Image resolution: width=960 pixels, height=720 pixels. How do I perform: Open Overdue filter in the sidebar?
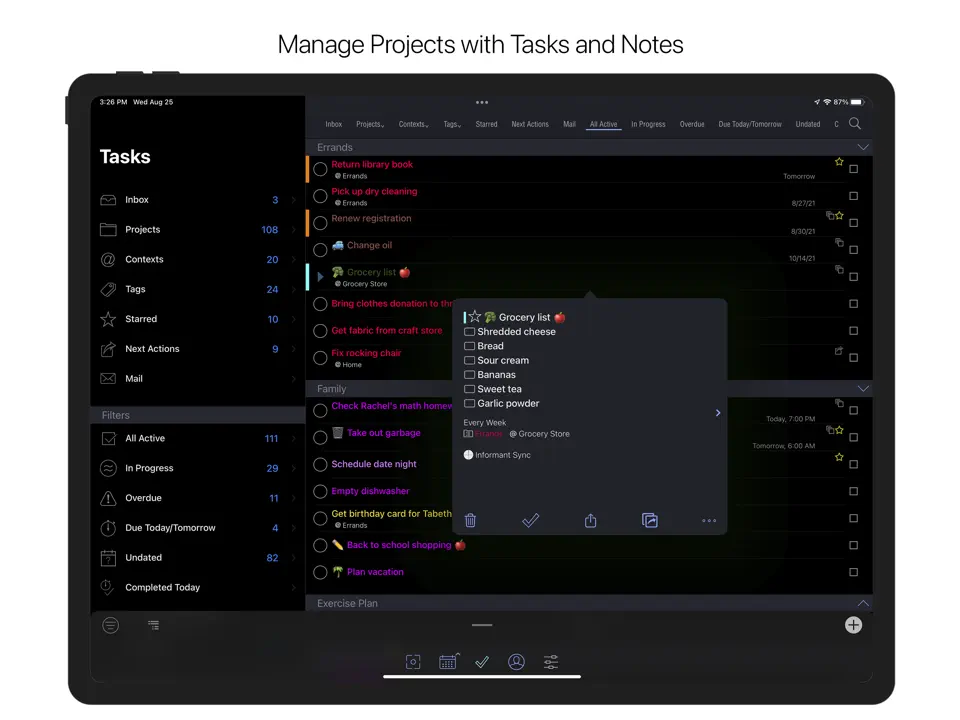[143, 498]
